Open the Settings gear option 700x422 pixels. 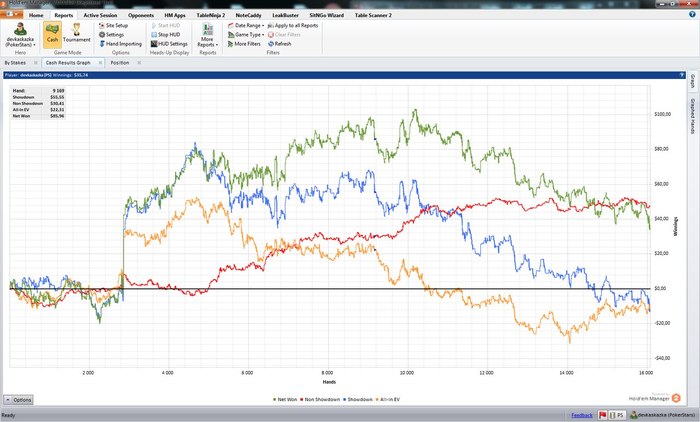point(112,34)
